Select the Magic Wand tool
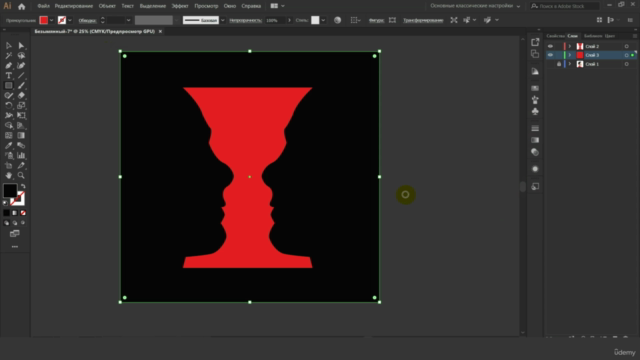 click(9, 56)
